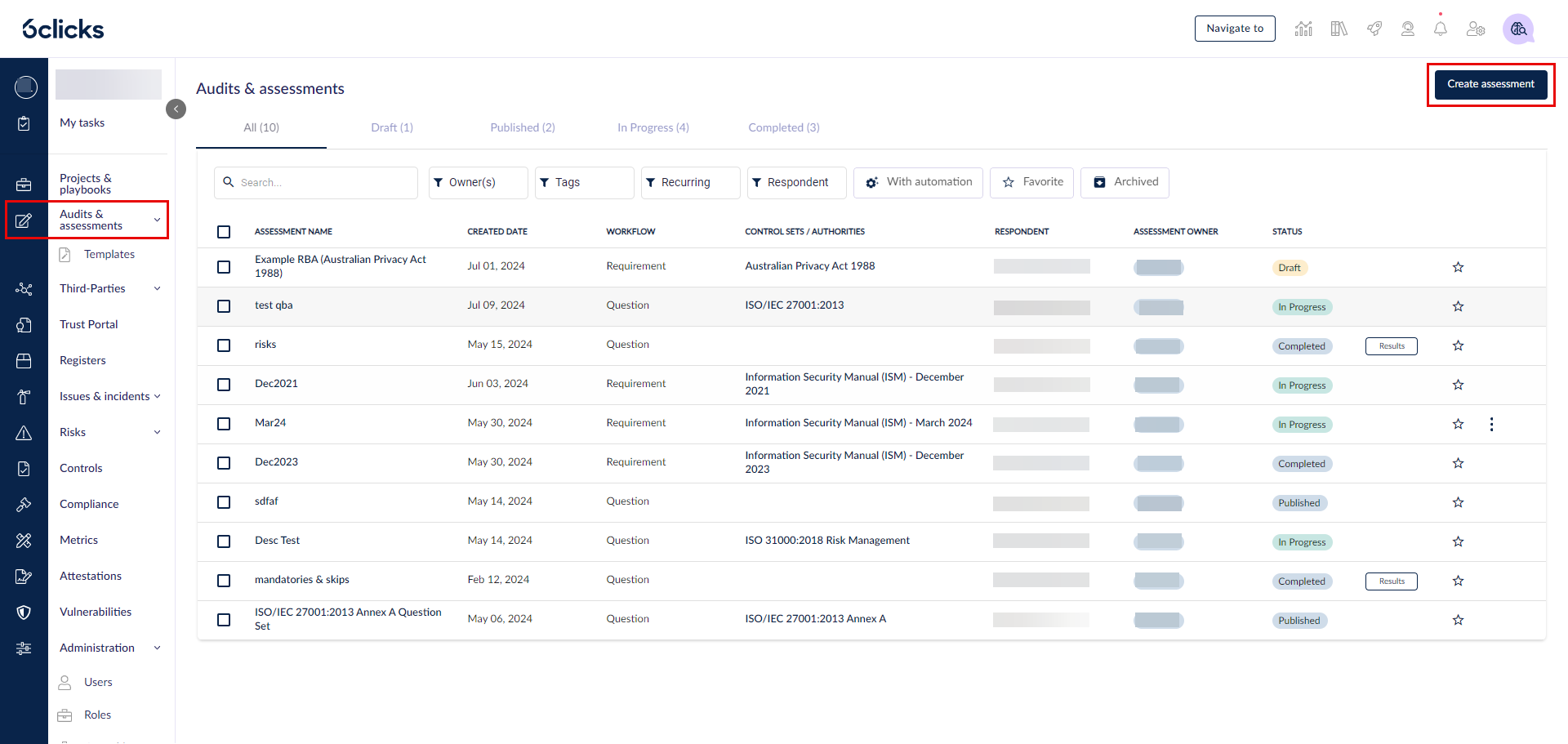The image size is (1568, 744).
Task: Open the Respondent filter dropdown
Action: coord(796,182)
